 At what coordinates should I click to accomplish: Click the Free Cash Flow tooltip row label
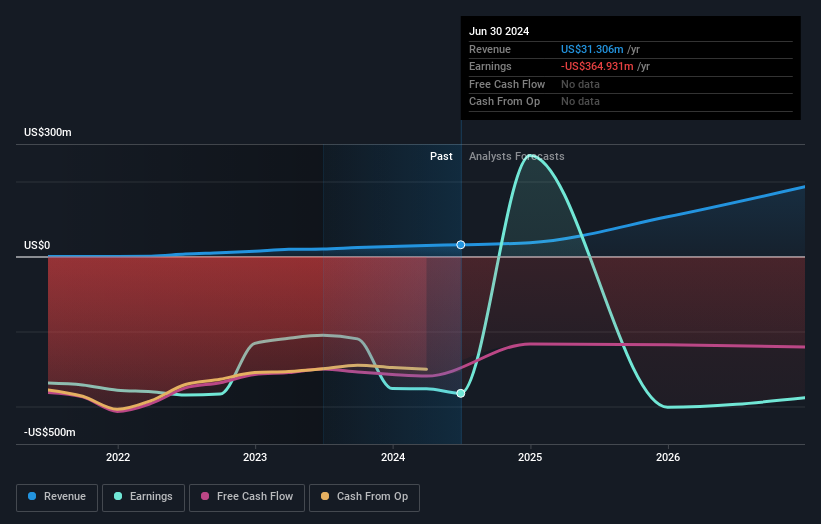507,84
